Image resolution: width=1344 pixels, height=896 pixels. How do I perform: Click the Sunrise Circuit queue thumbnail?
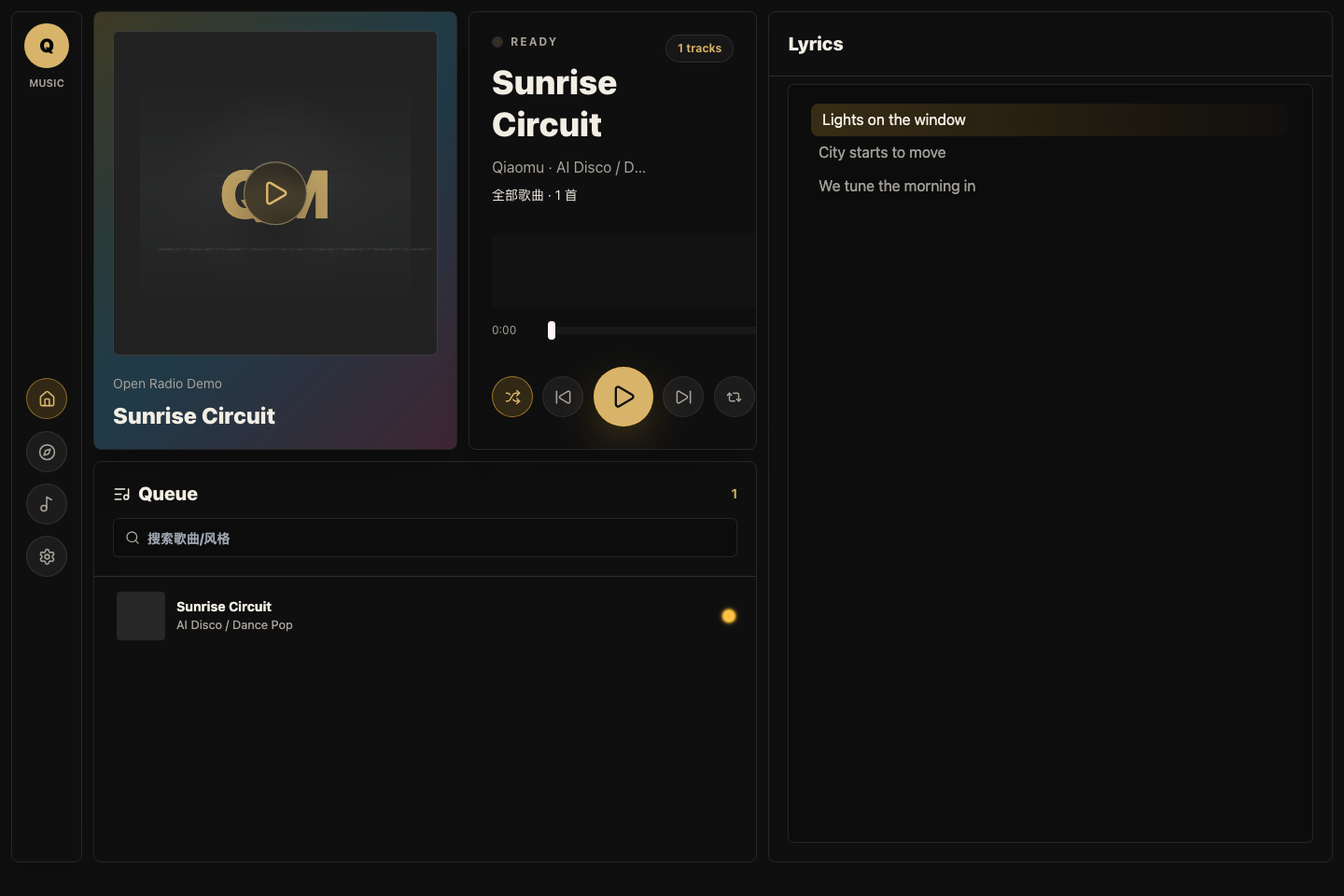(x=141, y=616)
